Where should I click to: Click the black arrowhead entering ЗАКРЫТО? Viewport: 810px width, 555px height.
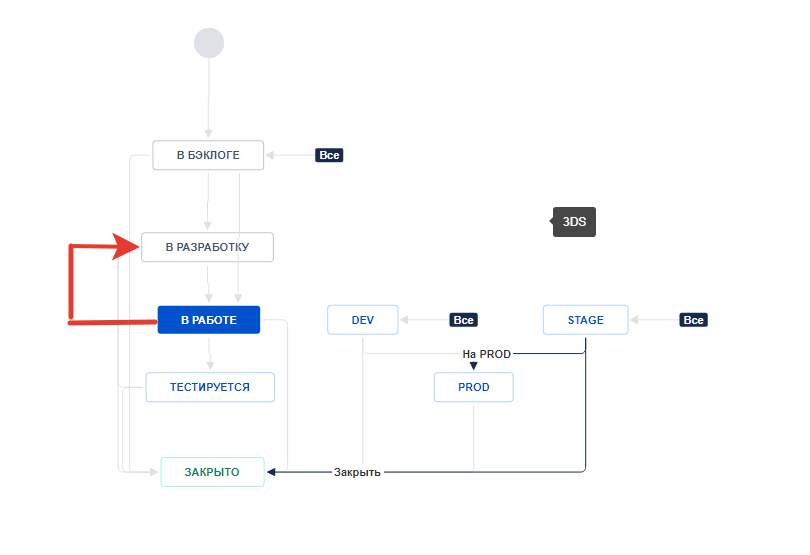pos(272,472)
